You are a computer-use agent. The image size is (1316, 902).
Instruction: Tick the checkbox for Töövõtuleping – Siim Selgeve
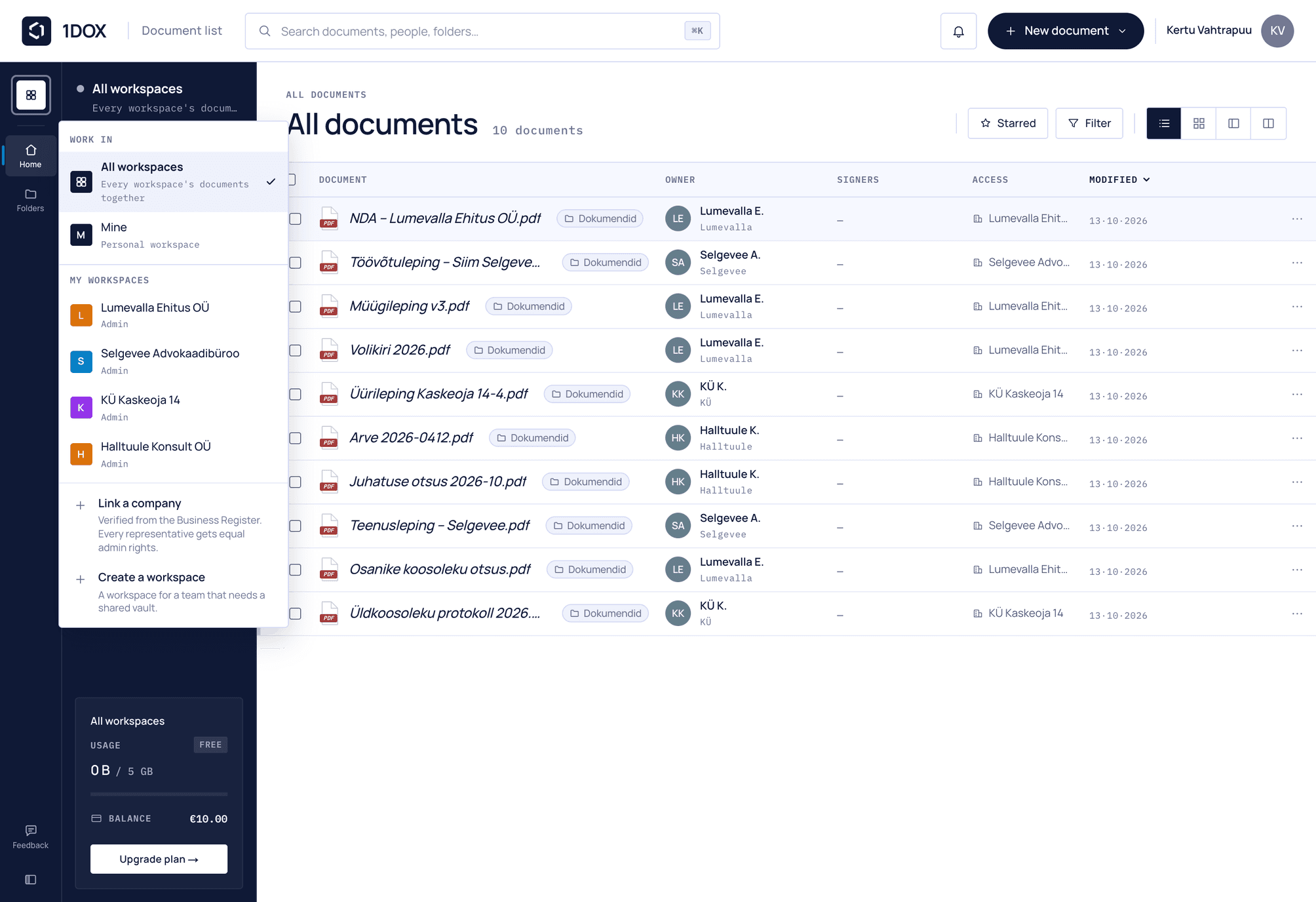(296, 262)
